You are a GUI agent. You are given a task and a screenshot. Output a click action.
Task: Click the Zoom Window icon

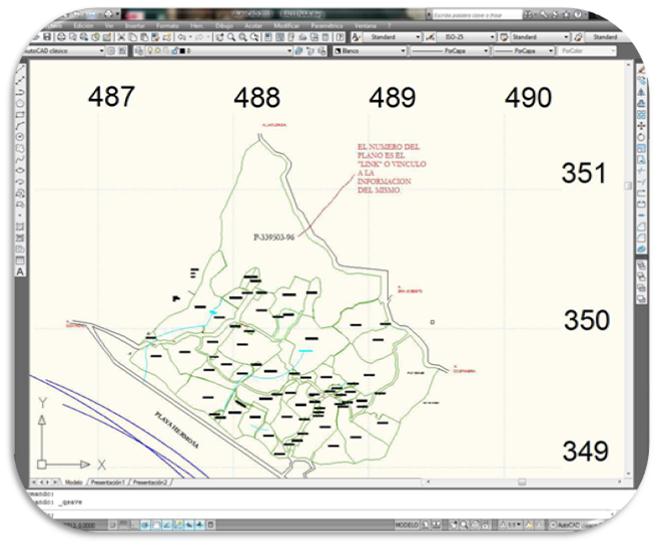pyautogui.click(x=243, y=37)
